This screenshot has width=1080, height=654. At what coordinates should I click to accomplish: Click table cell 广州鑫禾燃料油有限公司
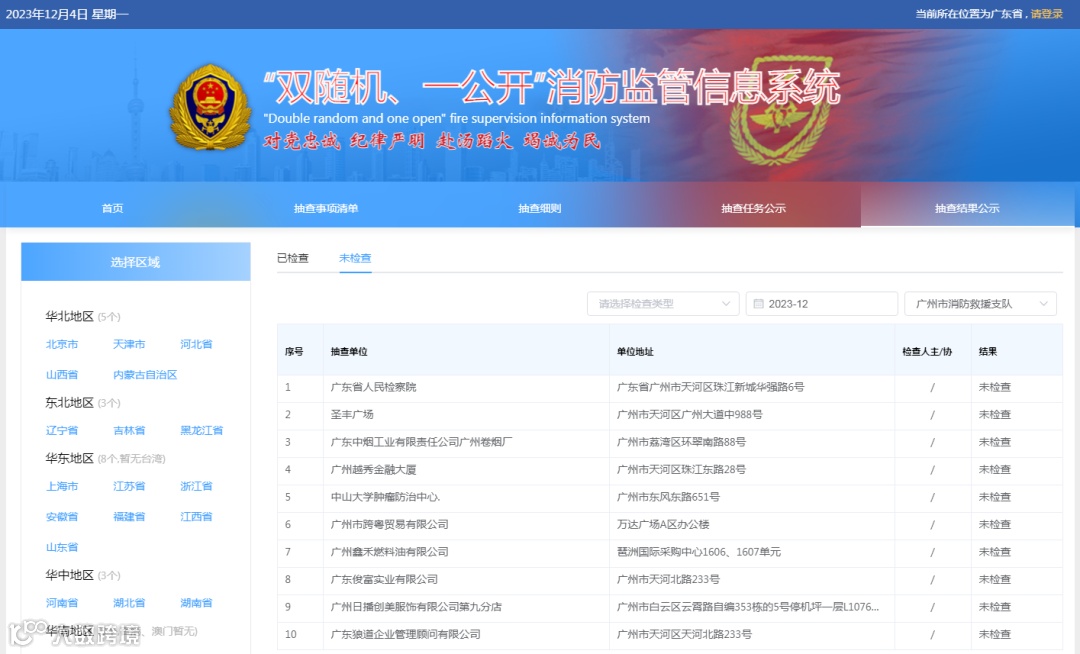pos(390,552)
